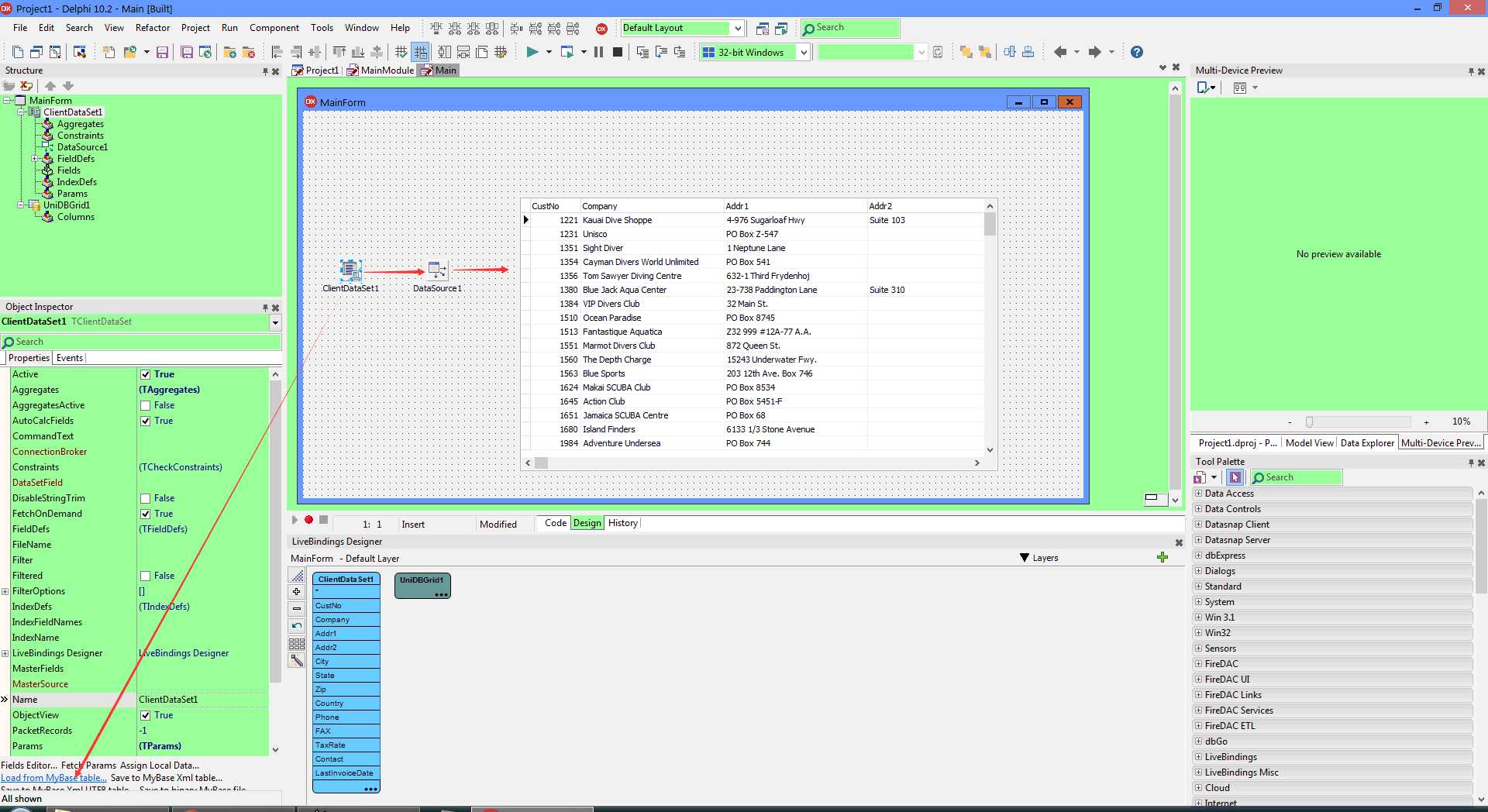This screenshot has height=812, width=1488.
Task: Click the grid horizontal scrollbar thumb
Action: (542, 463)
